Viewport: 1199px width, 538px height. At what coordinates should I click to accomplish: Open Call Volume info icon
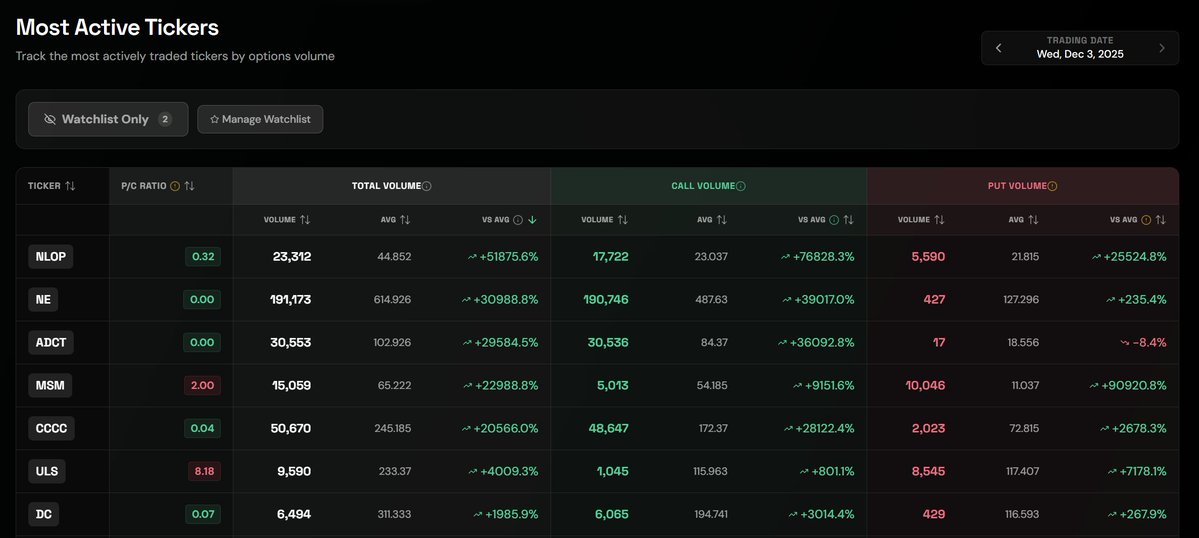point(741,186)
